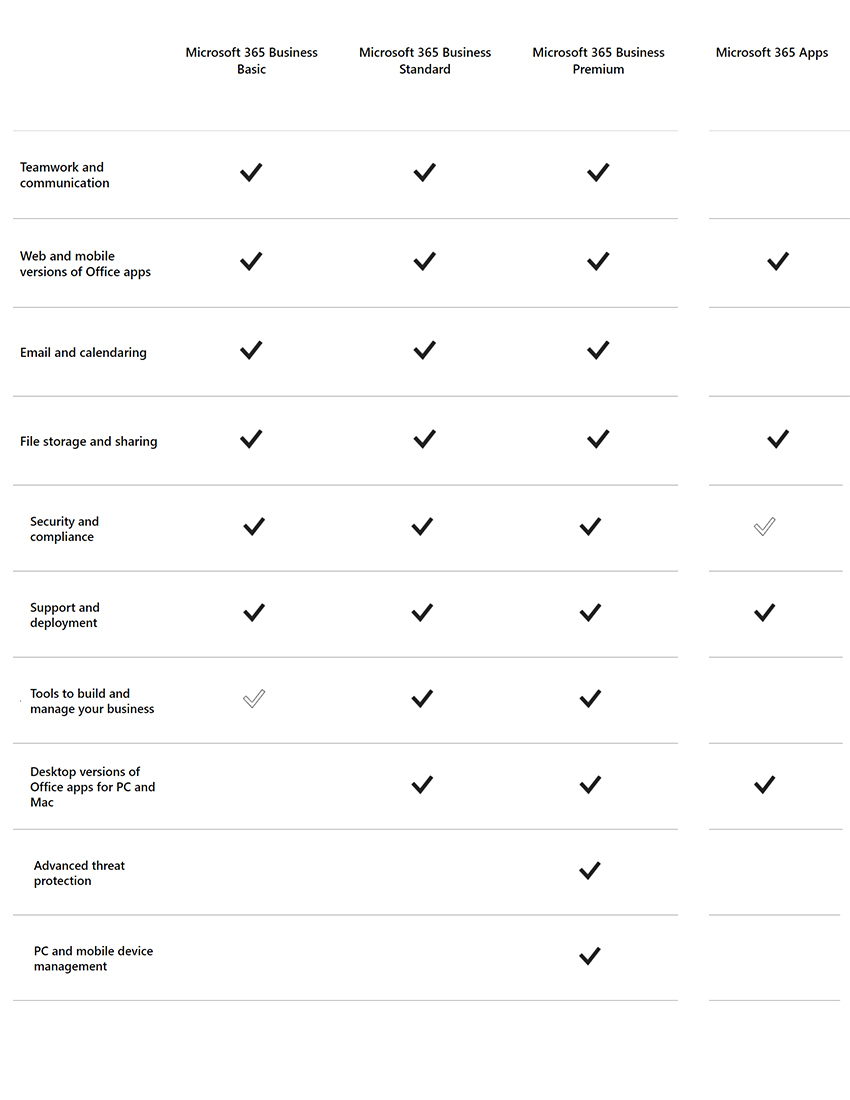This screenshot has height=1100, width=850.
Task: Click the Advanced threat protection row label
Action: [79, 873]
